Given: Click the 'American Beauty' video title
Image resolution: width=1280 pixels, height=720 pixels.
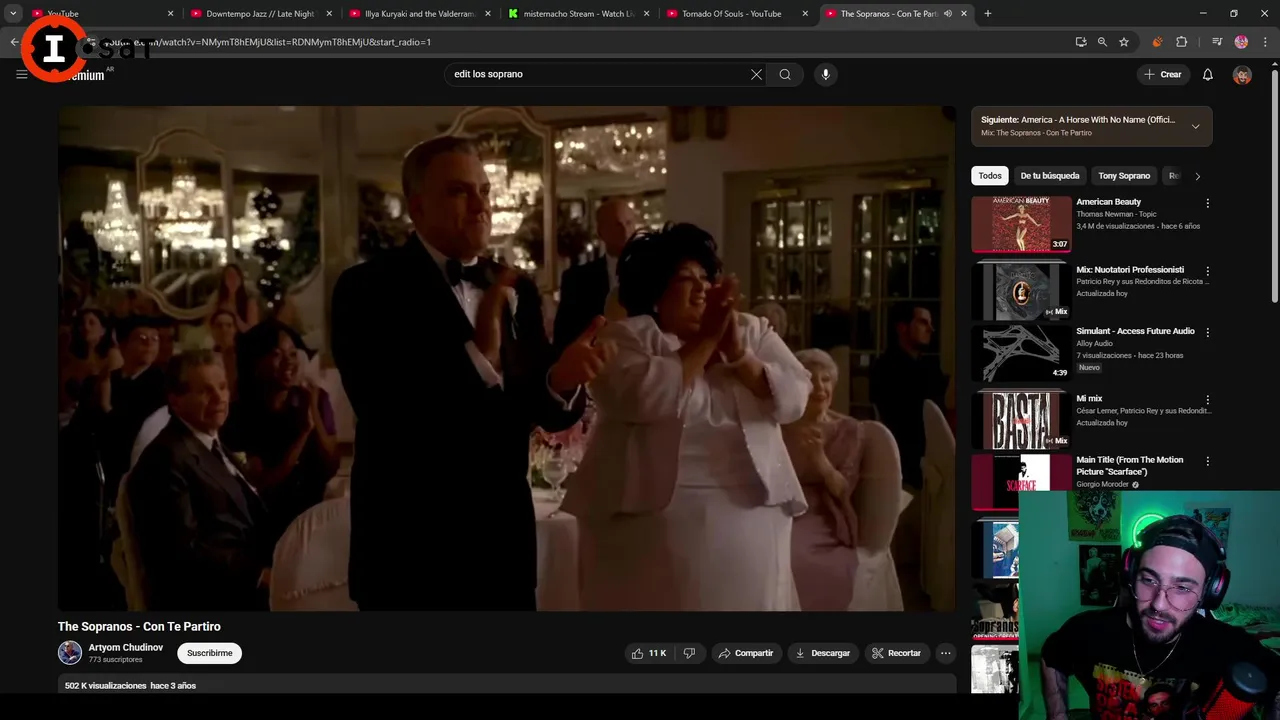Looking at the screenshot, I should [1108, 202].
